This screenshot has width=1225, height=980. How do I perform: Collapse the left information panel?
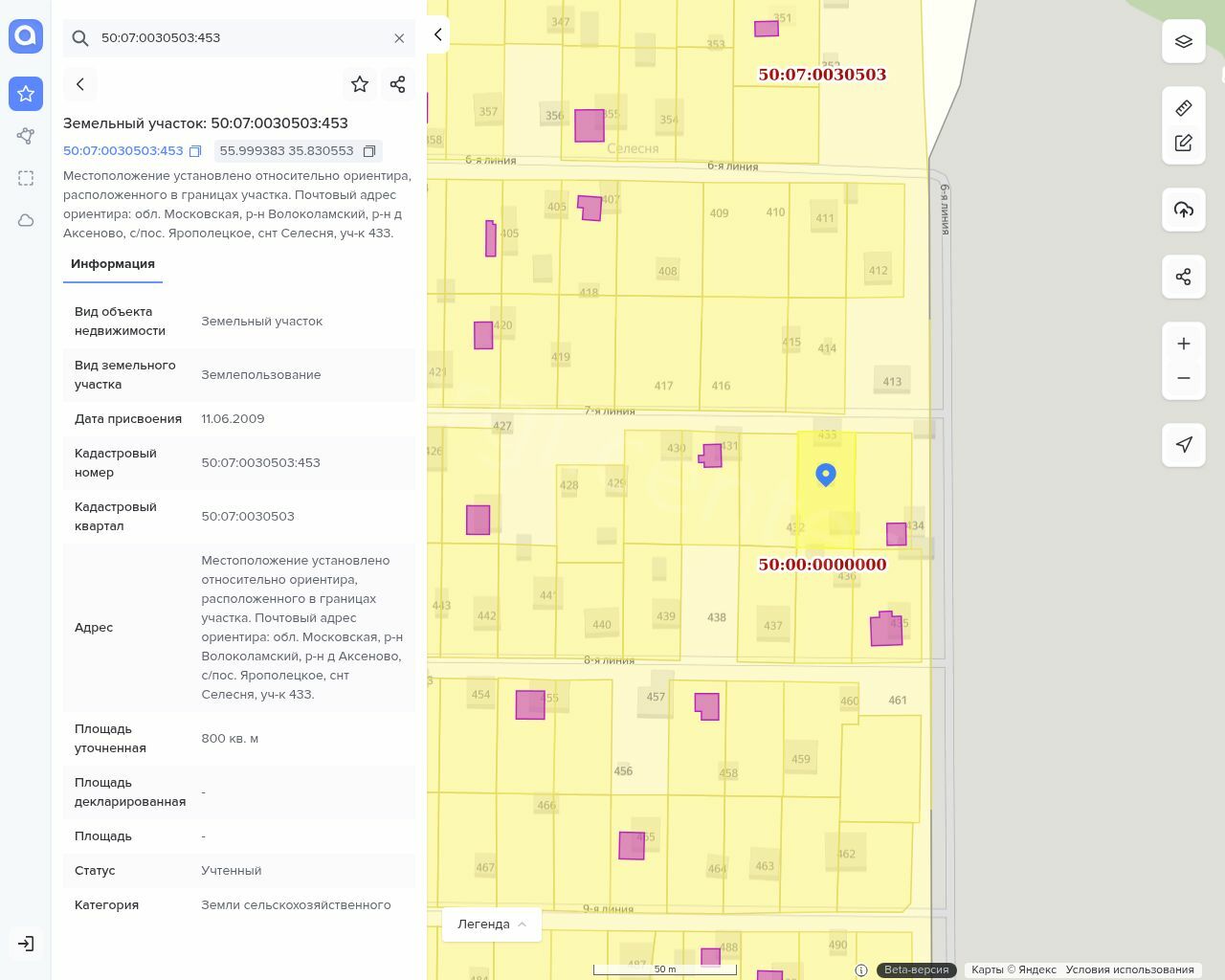tap(437, 34)
